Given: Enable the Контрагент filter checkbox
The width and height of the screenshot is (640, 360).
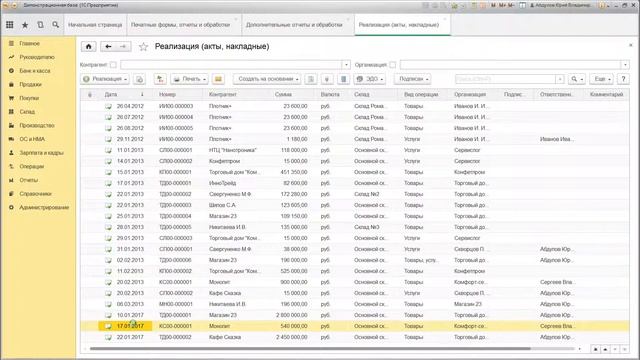Looking at the screenshot, I should point(113,64).
